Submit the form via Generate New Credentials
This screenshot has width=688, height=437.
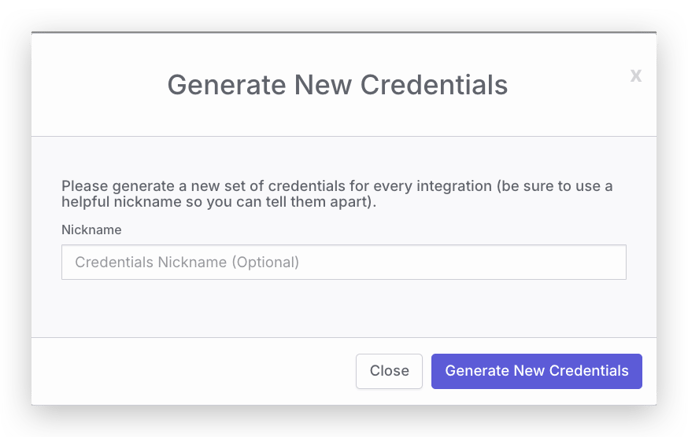(537, 371)
